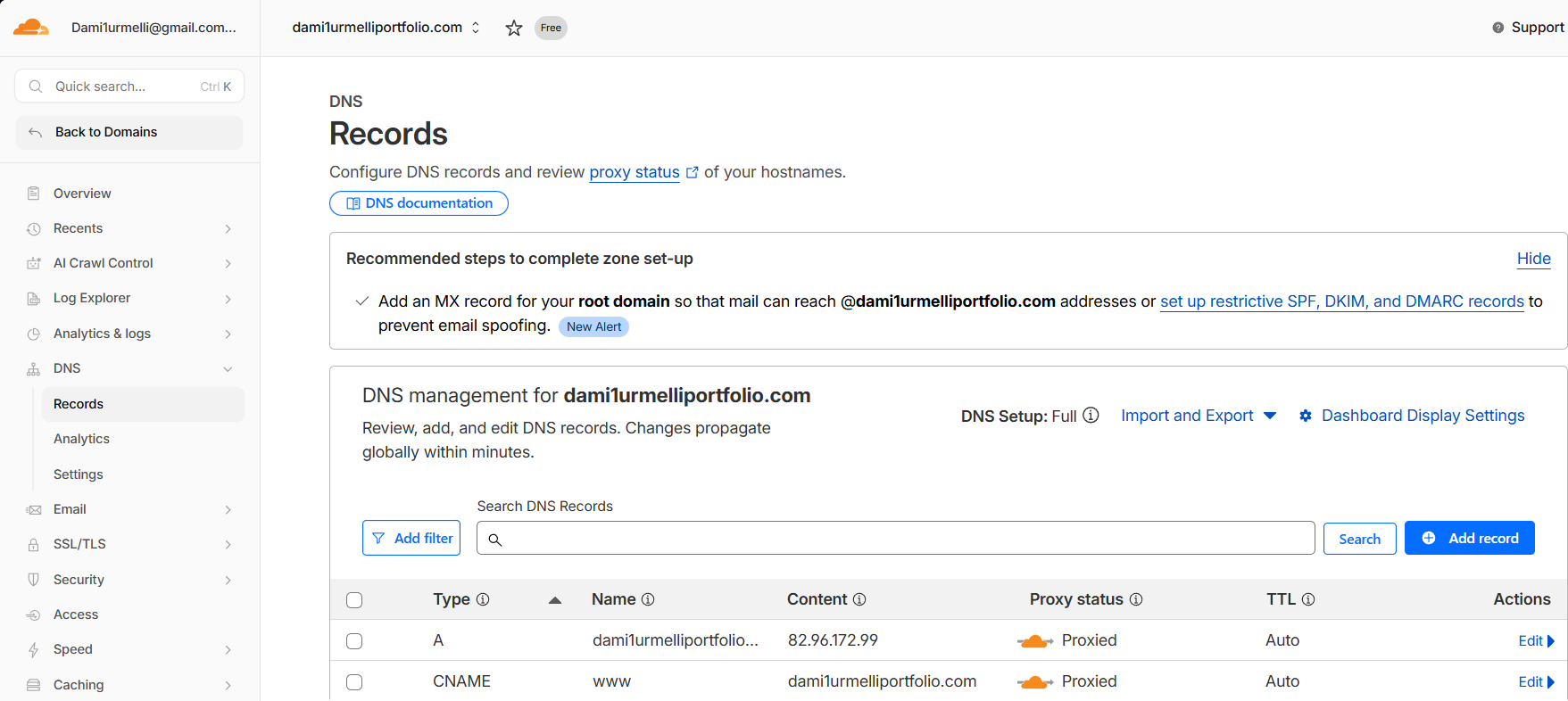The width and height of the screenshot is (1568, 701).
Task: Click Add record button
Action: 1469,538
